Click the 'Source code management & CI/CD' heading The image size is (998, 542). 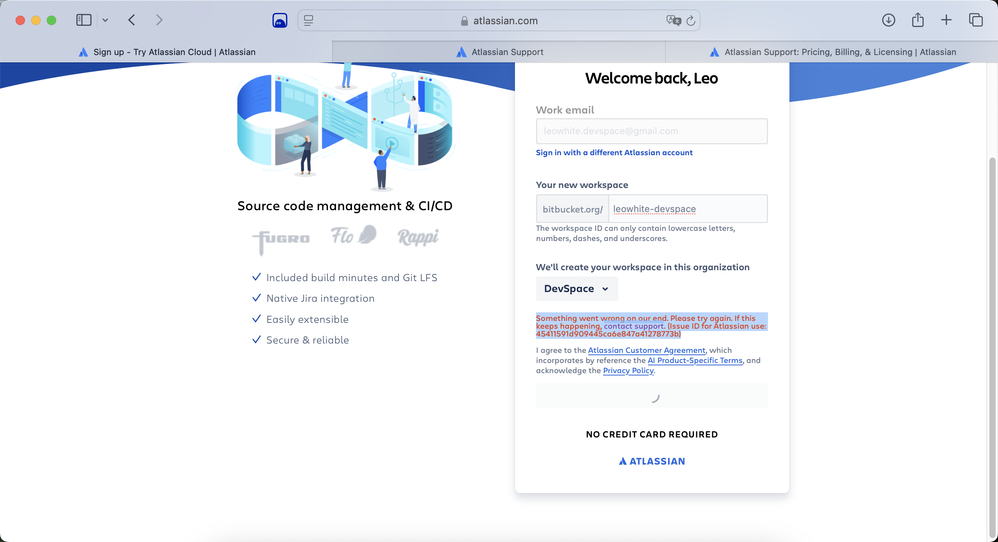345,206
